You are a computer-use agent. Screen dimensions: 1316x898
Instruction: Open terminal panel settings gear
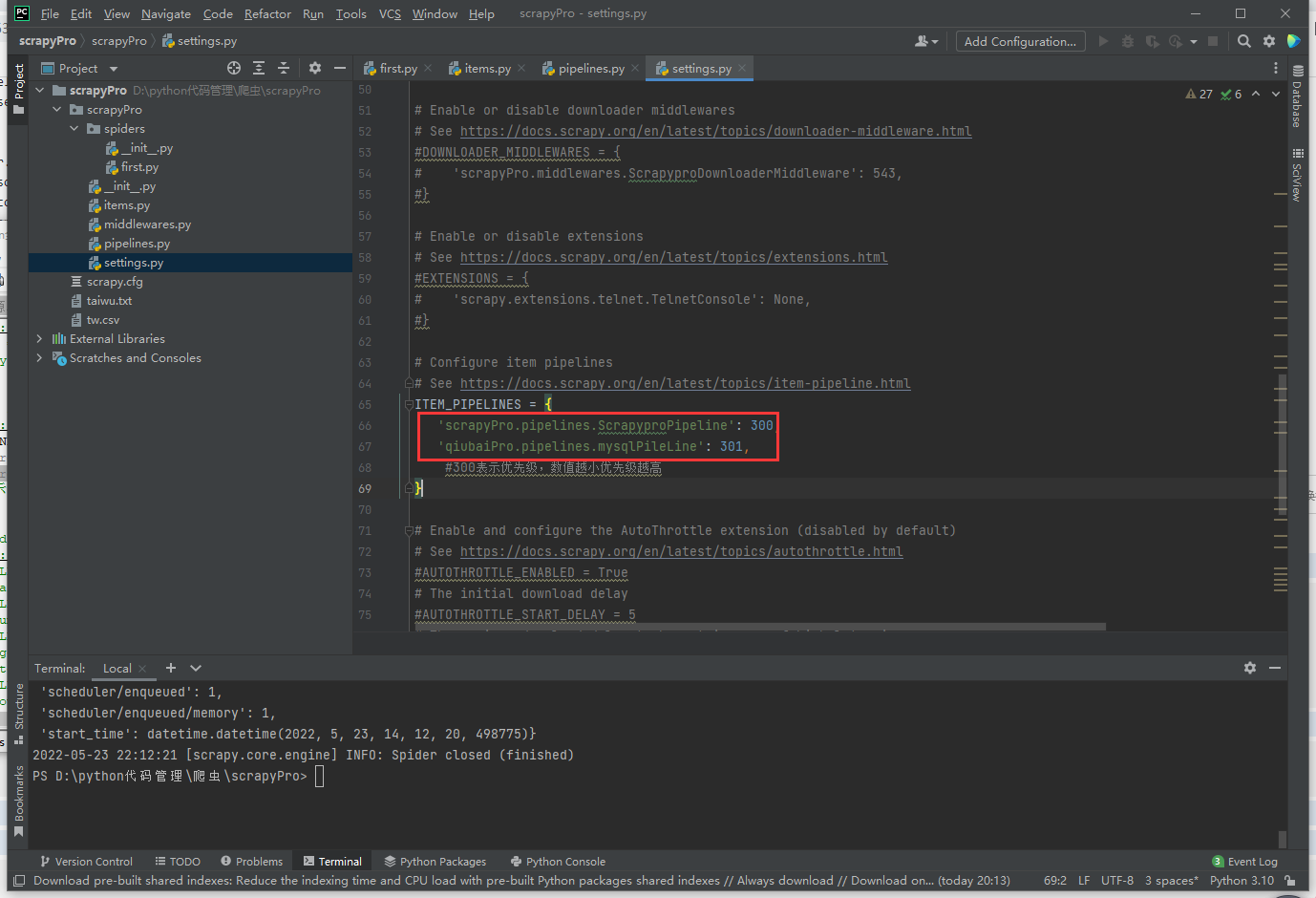point(1250,668)
